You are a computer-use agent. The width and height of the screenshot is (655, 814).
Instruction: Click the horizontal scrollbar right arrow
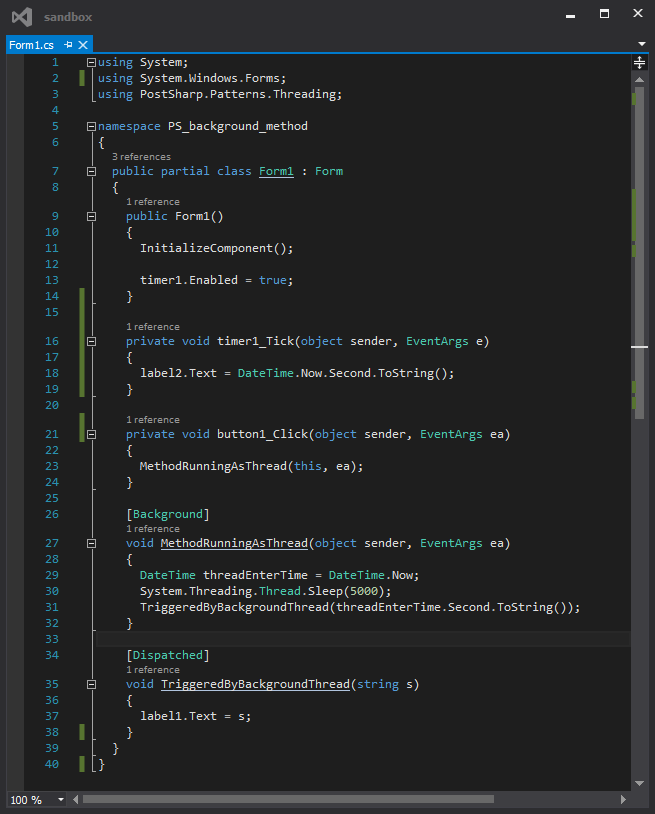pos(624,800)
